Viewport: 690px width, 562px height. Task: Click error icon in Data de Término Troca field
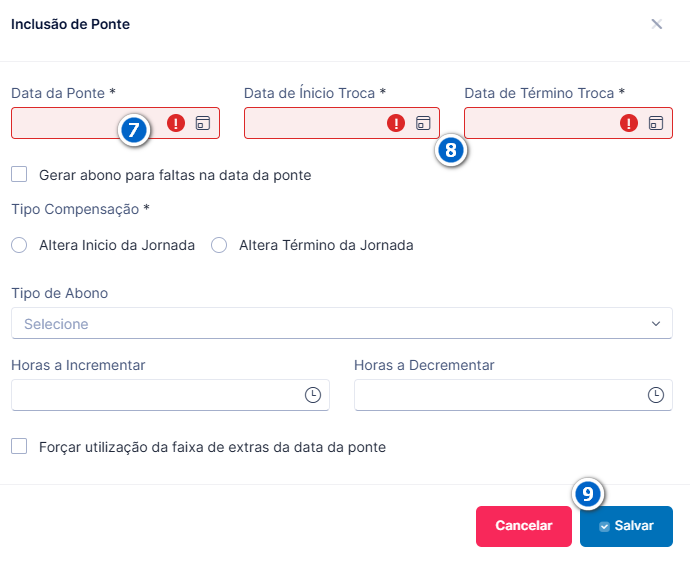tap(629, 123)
